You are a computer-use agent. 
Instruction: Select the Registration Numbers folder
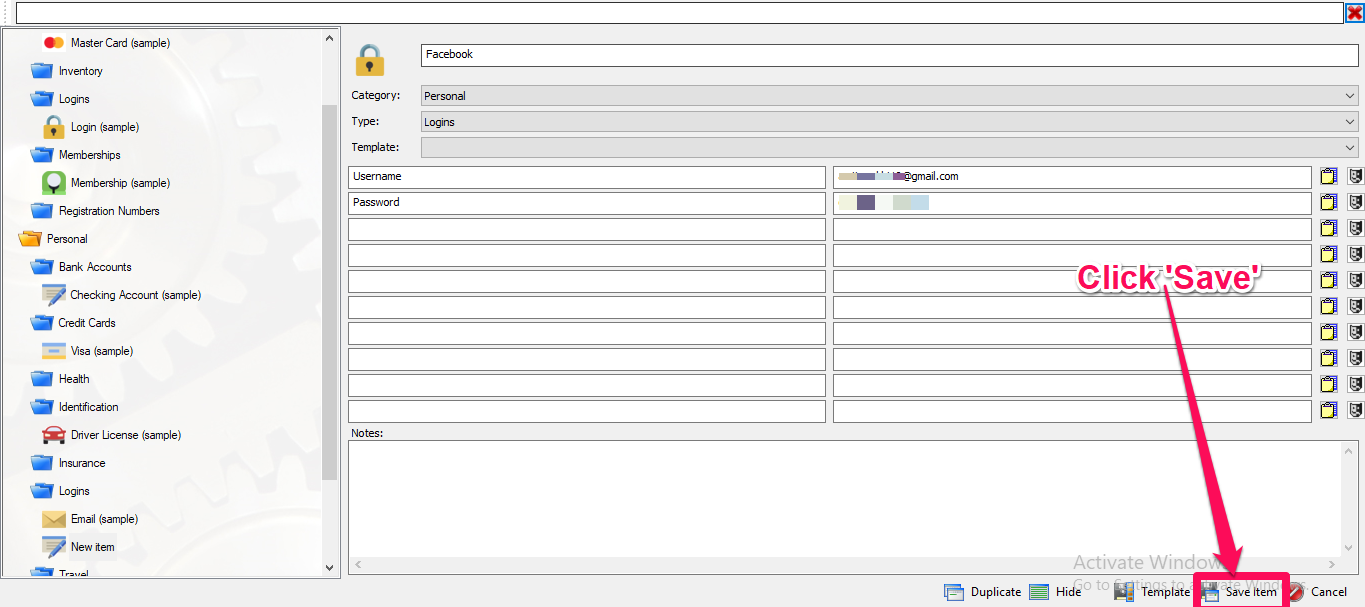coord(95,211)
